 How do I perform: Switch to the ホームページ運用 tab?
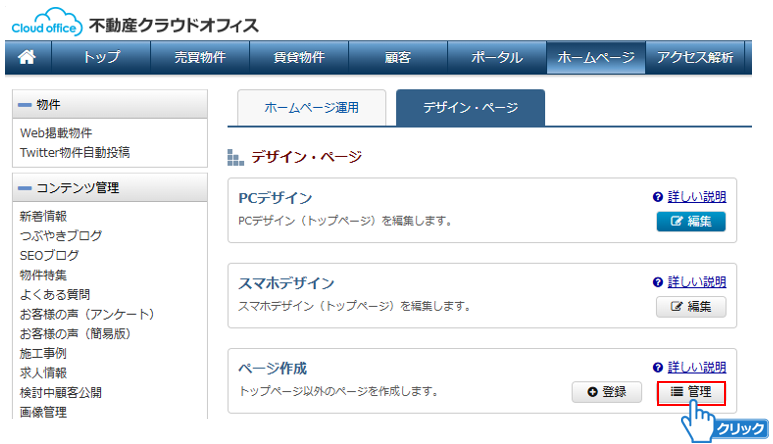point(310,107)
